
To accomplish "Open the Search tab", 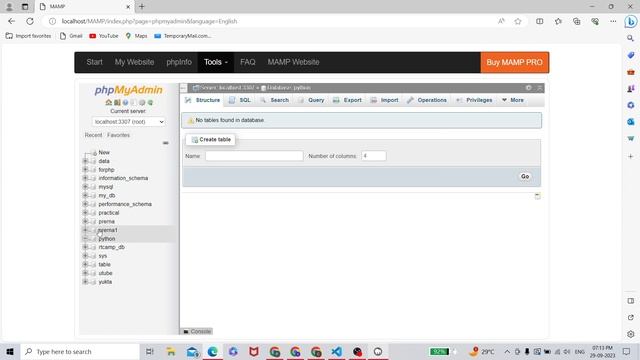I will coord(275,100).
